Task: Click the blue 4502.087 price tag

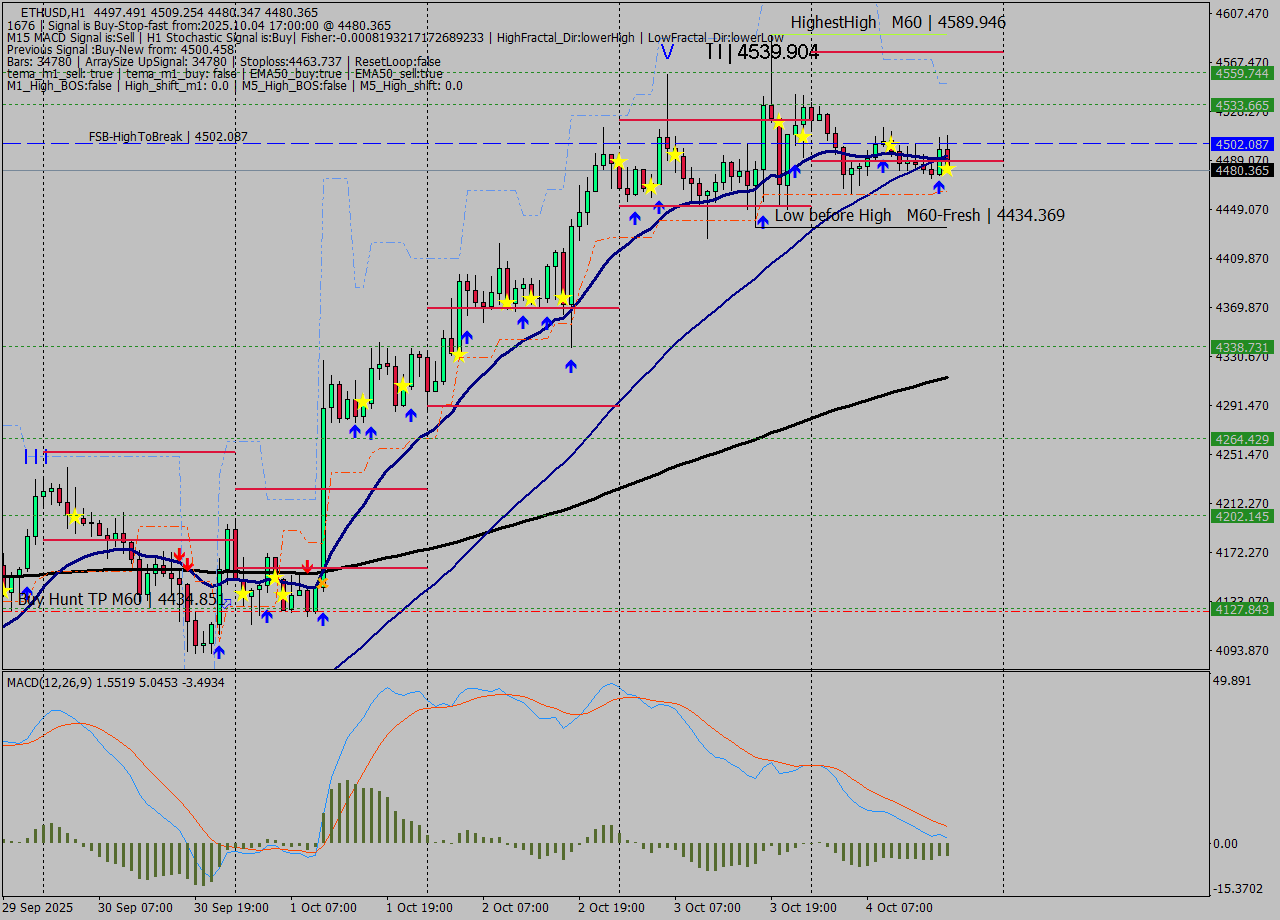Action: tap(1241, 144)
